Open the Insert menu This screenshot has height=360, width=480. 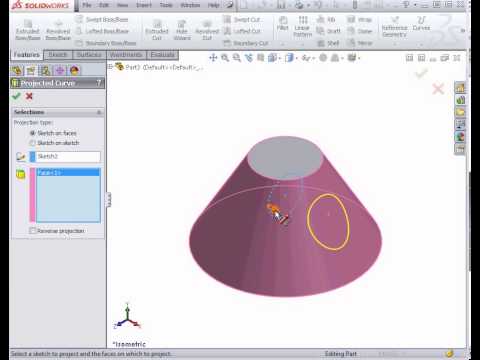[144, 5]
